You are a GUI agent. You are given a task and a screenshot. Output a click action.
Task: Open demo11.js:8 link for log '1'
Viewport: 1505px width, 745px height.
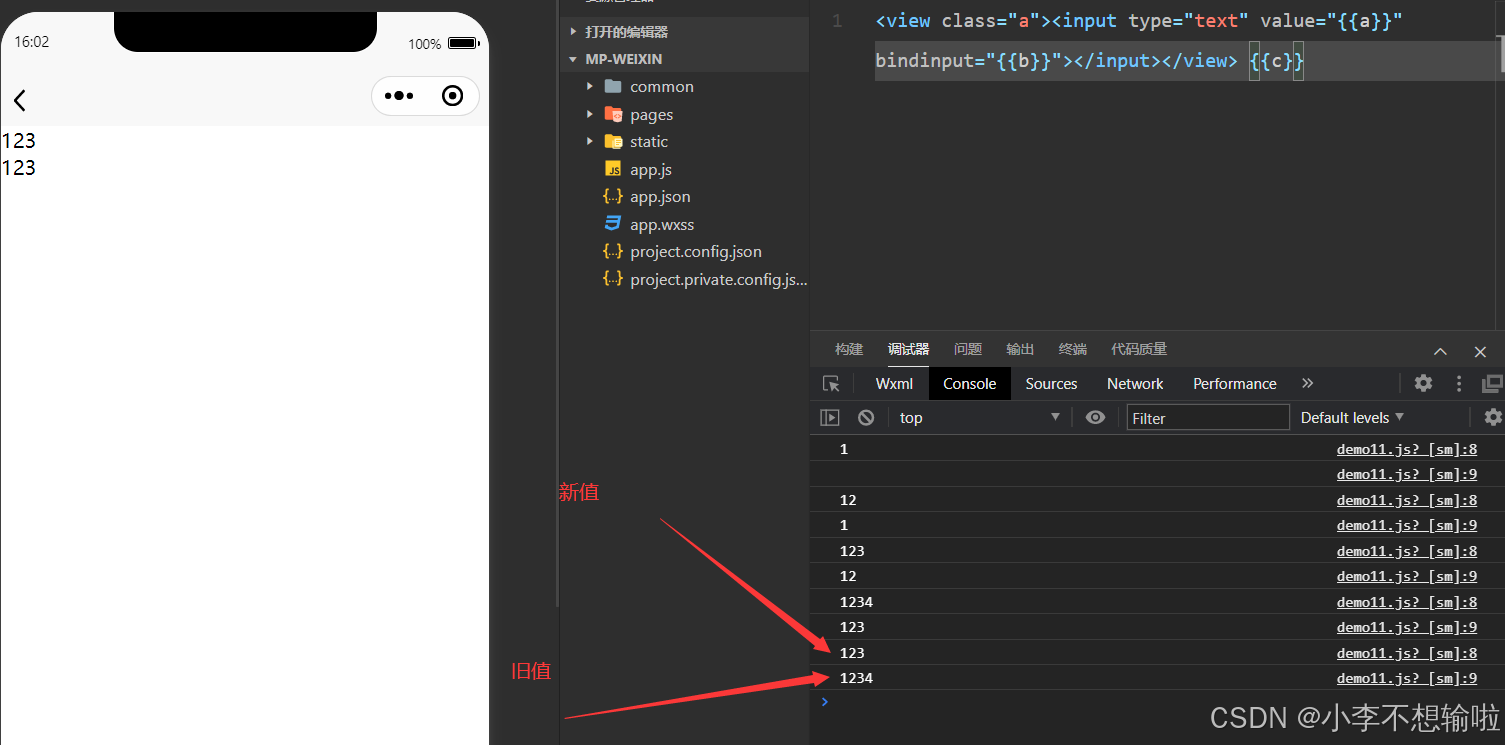point(1406,449)
